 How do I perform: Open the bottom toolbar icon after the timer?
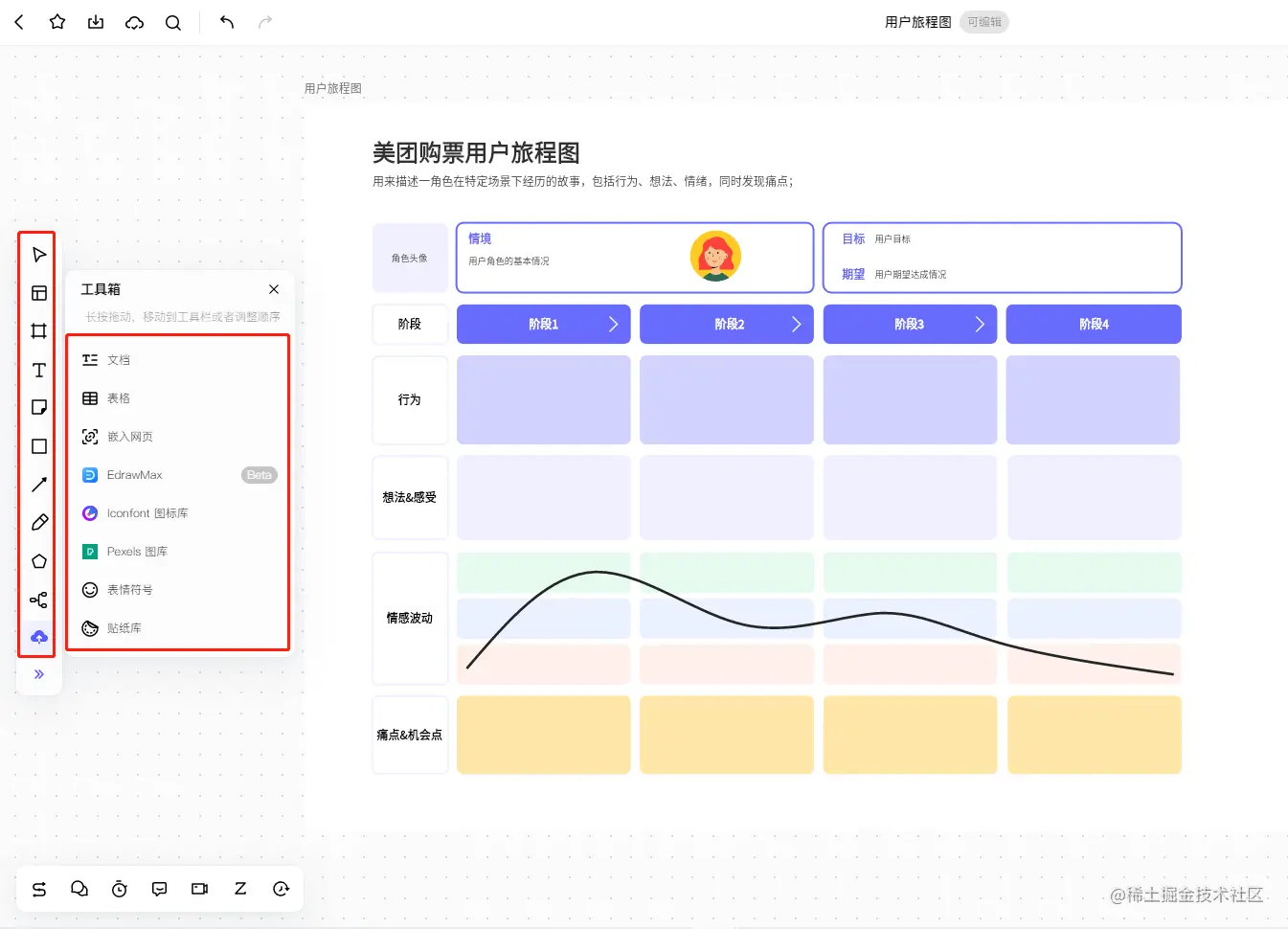(160, 890)
